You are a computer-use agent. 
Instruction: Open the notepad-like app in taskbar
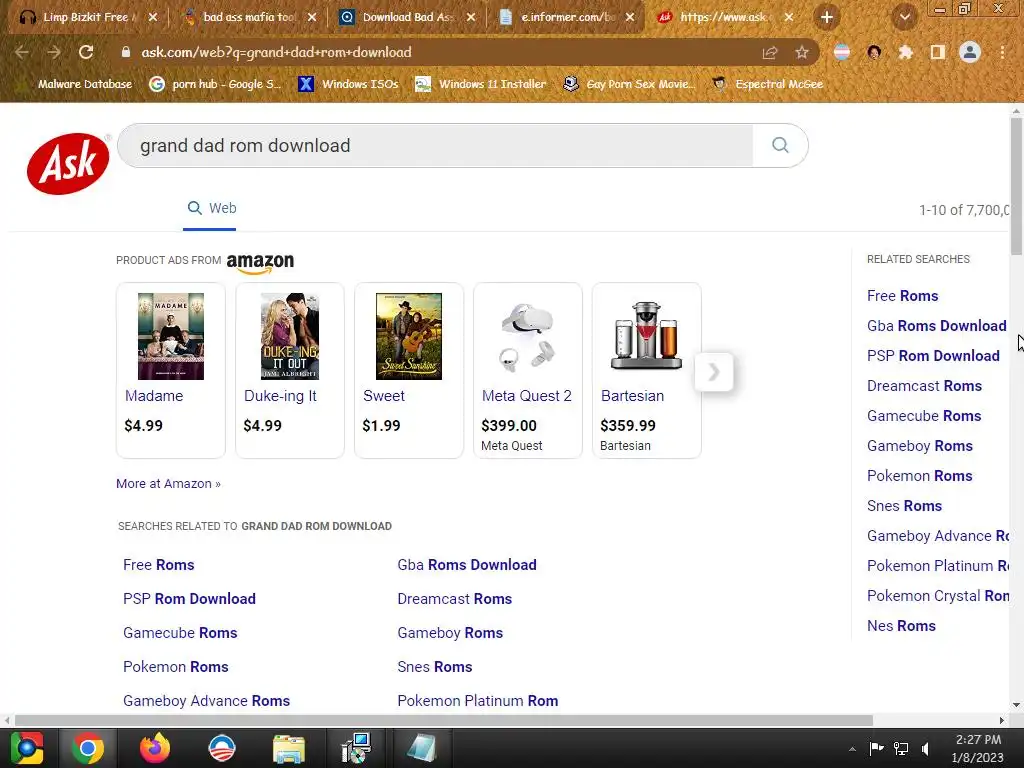click(x=421, y=748)
